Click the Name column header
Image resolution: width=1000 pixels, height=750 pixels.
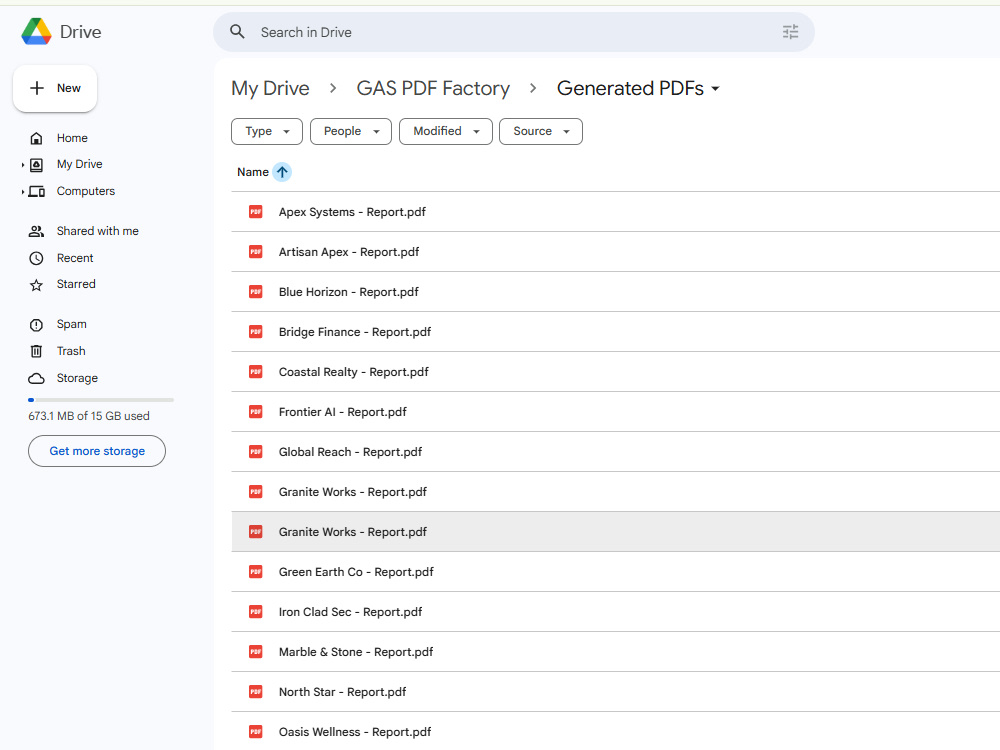[x=253, y=172]
